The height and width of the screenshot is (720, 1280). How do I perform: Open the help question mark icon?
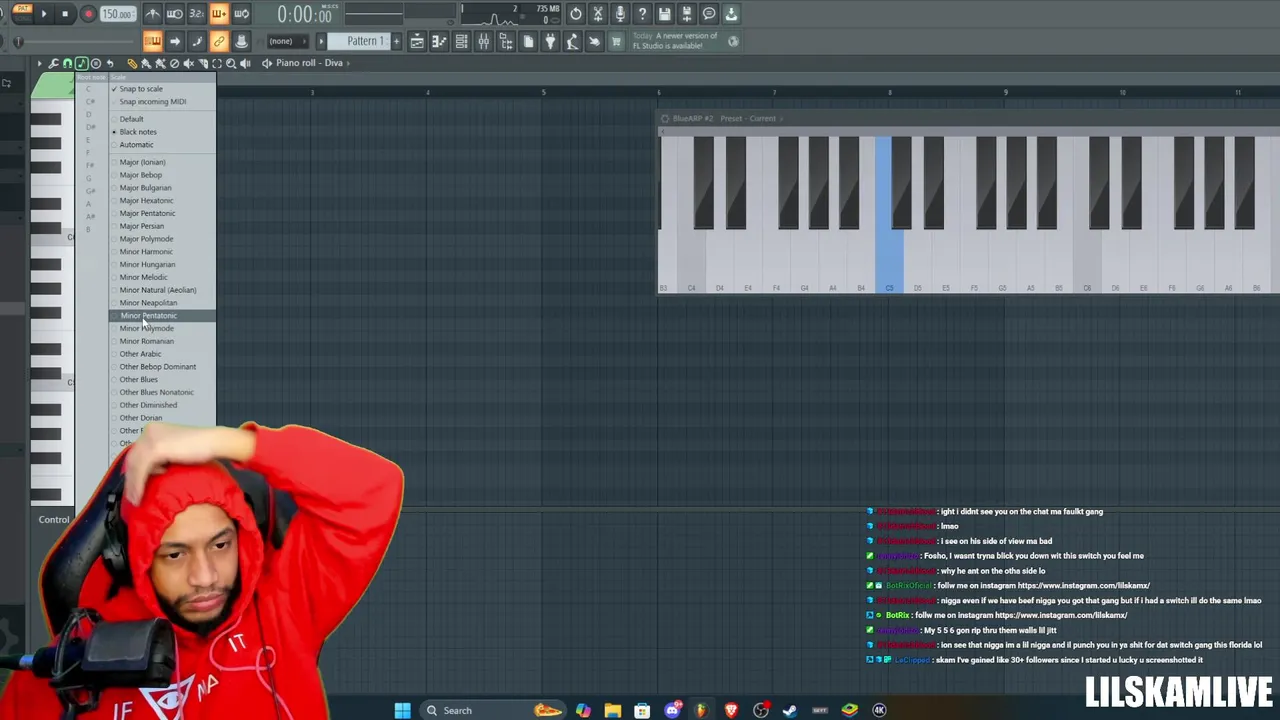pyautogui.click(x=642, y=14)
